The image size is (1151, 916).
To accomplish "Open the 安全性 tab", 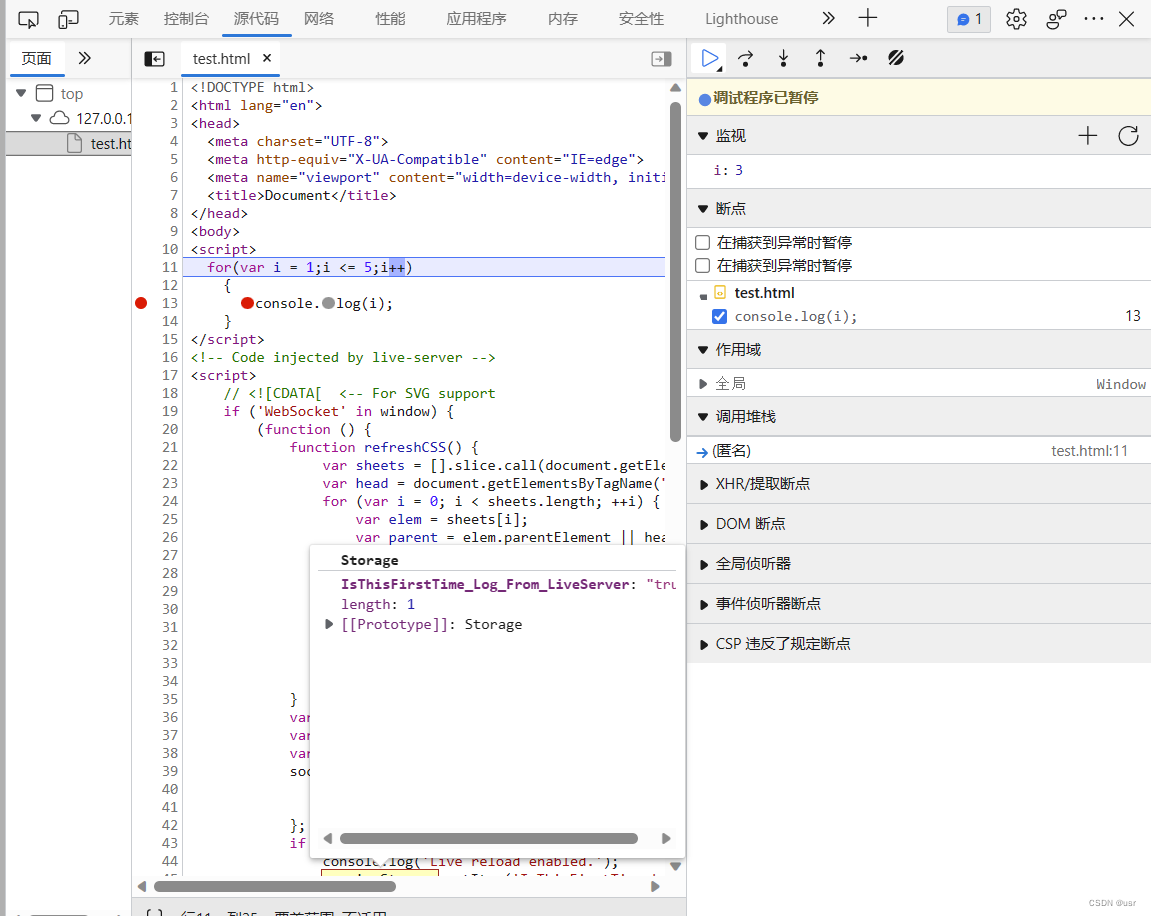I will pyautogui.click(x=641, y=19).
